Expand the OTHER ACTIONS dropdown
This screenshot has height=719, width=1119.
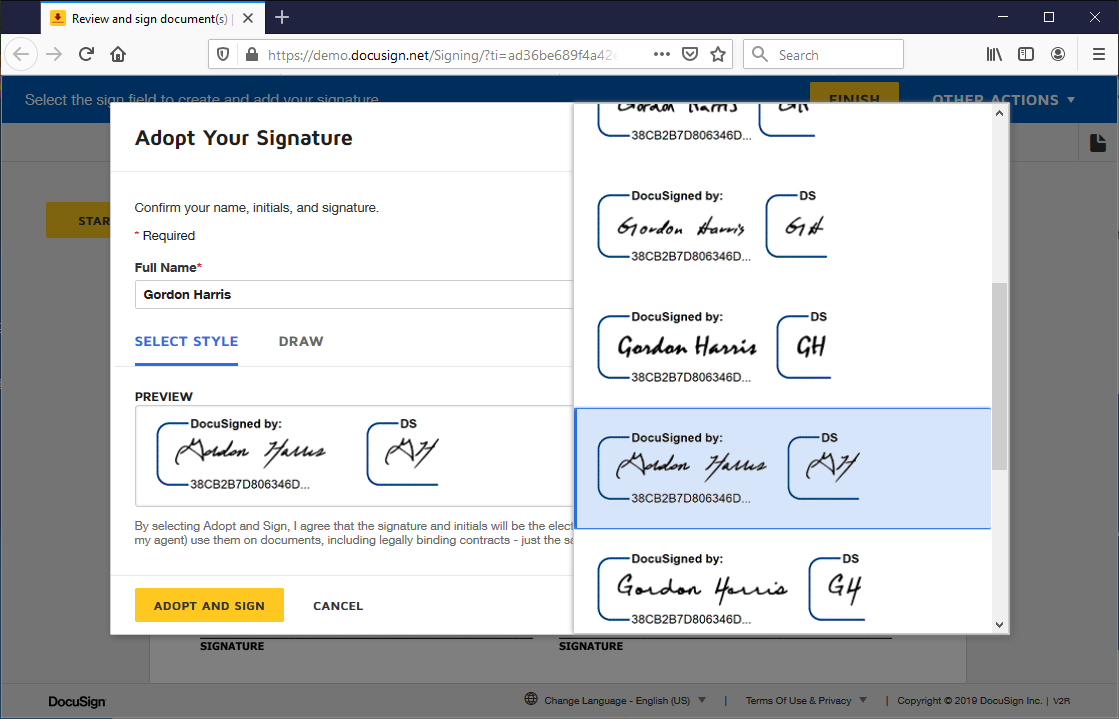1003,100
